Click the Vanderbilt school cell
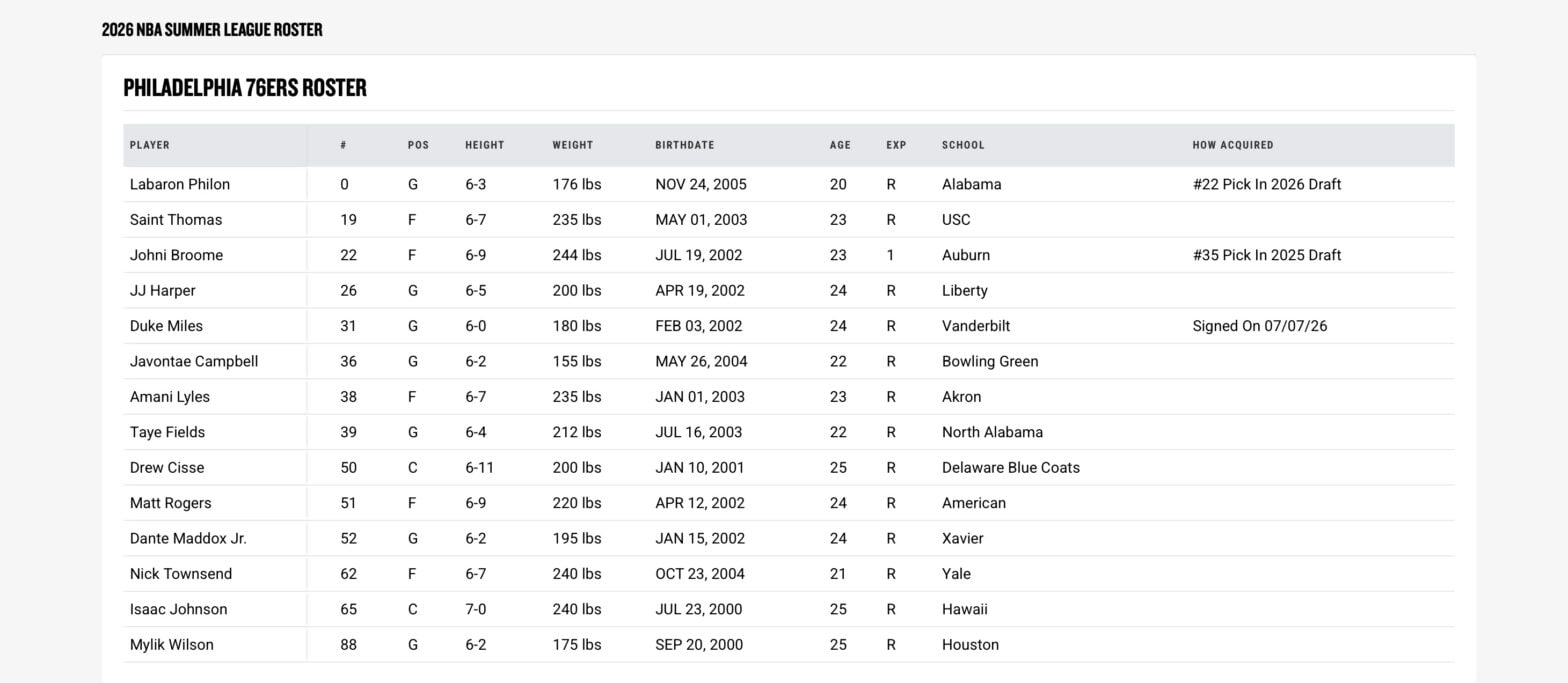 point(976,326)
